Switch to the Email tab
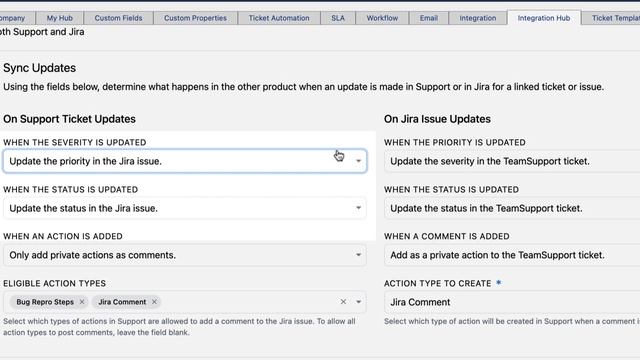 point(429,18)
